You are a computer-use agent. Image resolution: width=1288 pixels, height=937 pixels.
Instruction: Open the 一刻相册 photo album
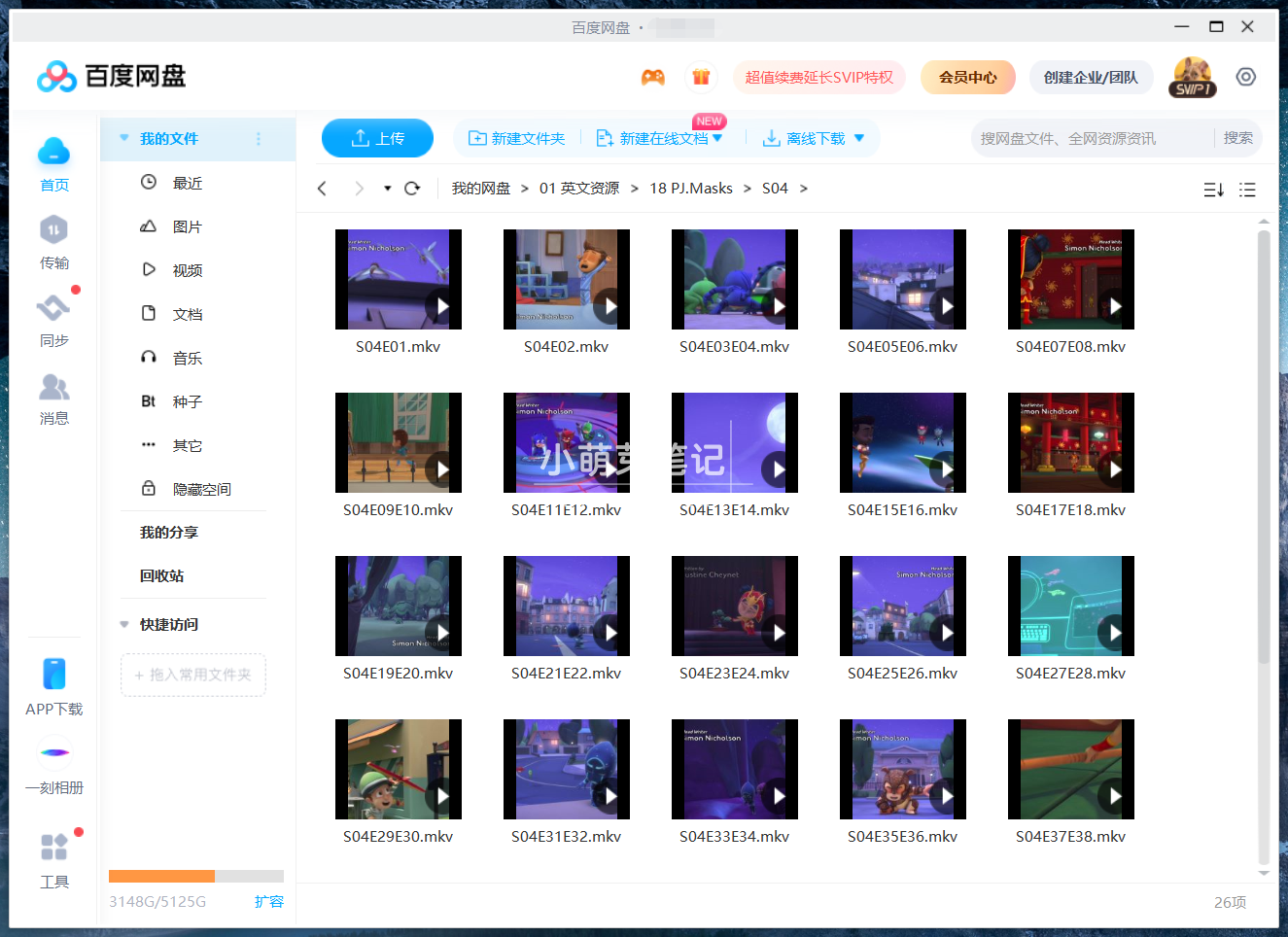[x=53, y=768]
